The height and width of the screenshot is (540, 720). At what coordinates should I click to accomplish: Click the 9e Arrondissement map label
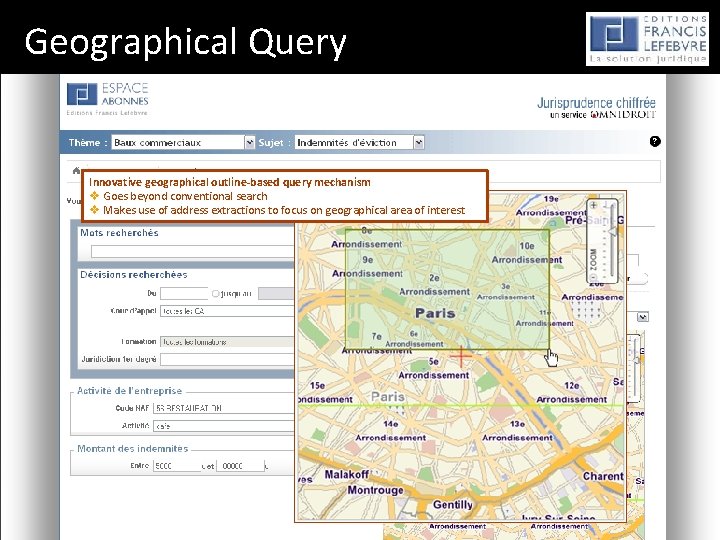click(367, 267)
